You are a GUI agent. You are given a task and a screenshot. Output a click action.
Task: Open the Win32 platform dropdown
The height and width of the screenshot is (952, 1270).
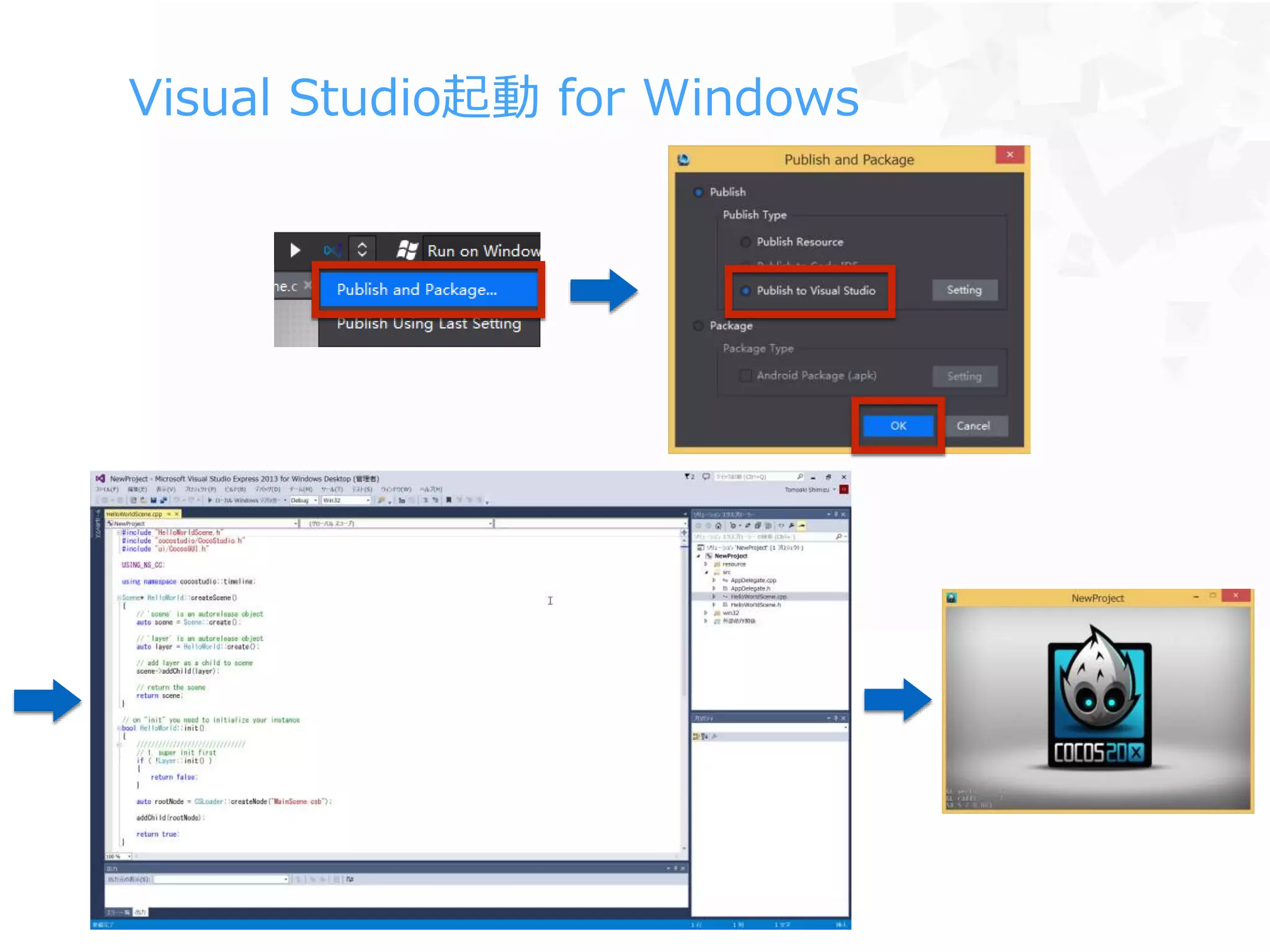[346, 500]
